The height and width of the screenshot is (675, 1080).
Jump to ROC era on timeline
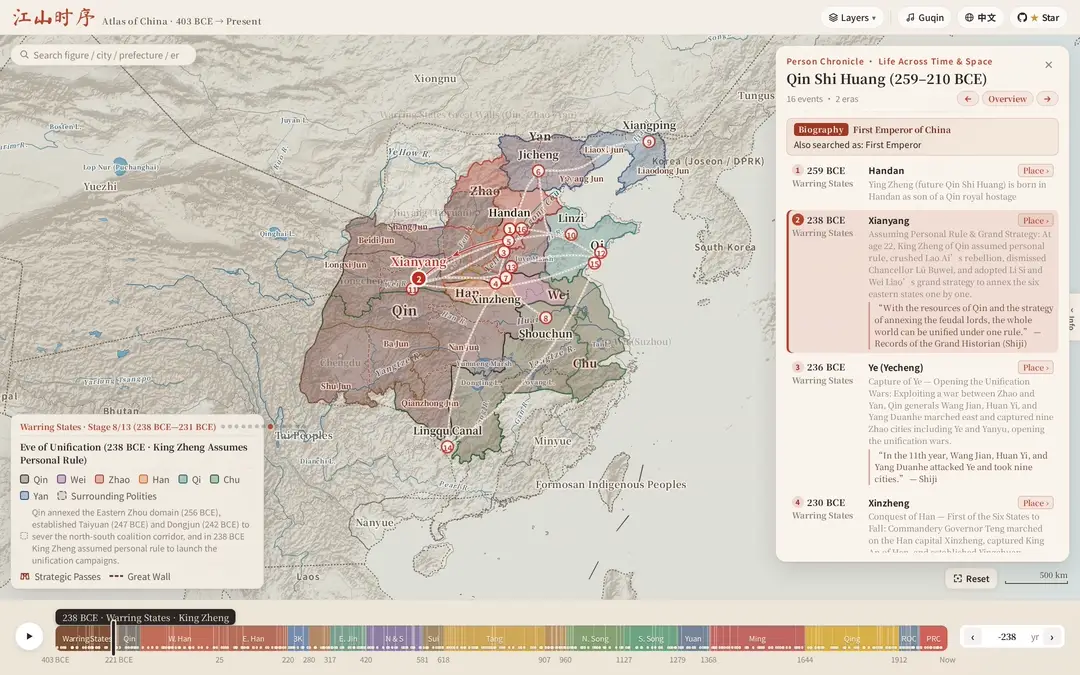point(908,638)
